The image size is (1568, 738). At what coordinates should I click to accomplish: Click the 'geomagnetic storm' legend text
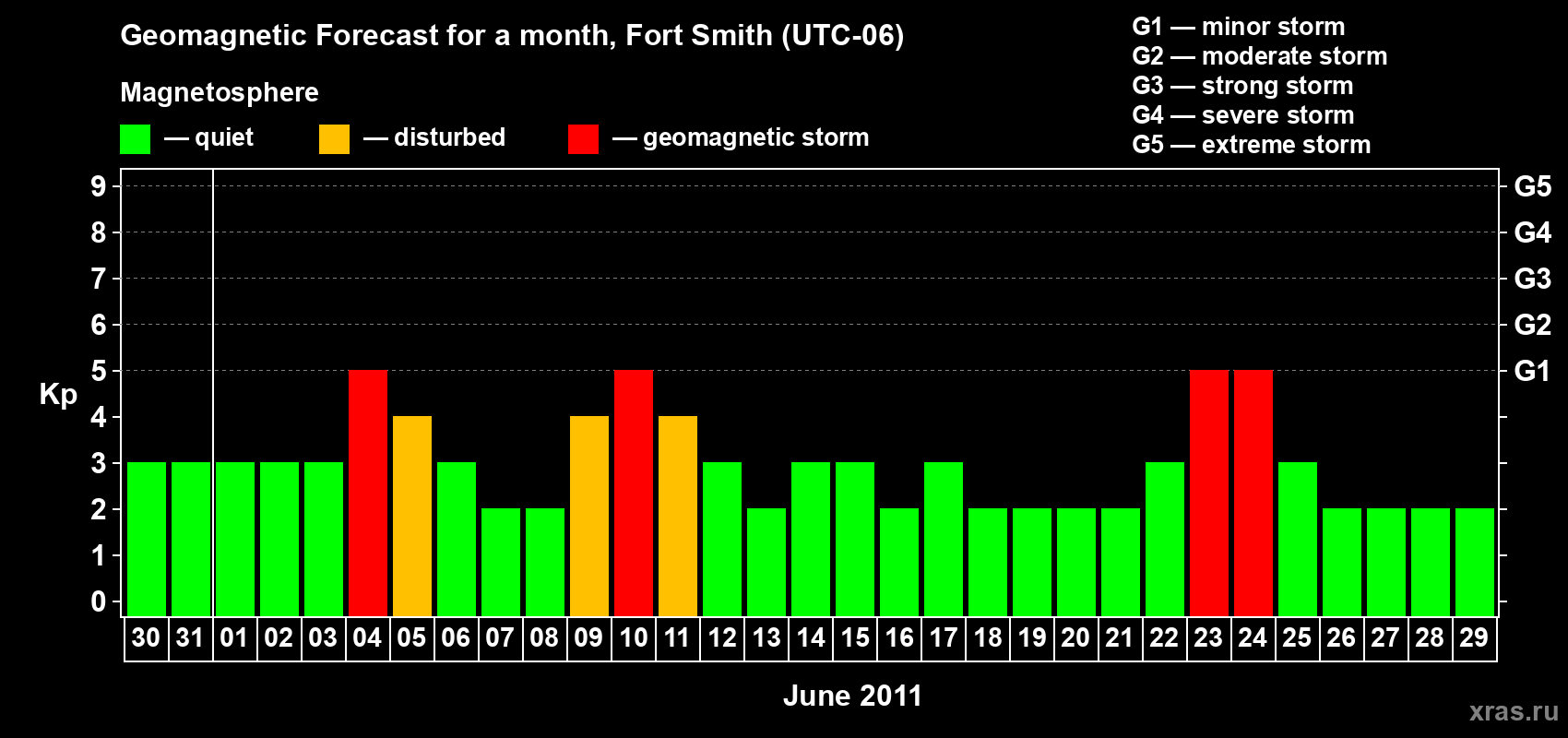click(755, 137)
